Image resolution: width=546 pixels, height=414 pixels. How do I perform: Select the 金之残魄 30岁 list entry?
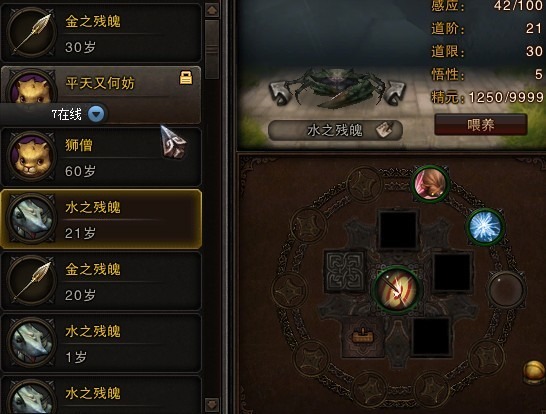[101, 33]
